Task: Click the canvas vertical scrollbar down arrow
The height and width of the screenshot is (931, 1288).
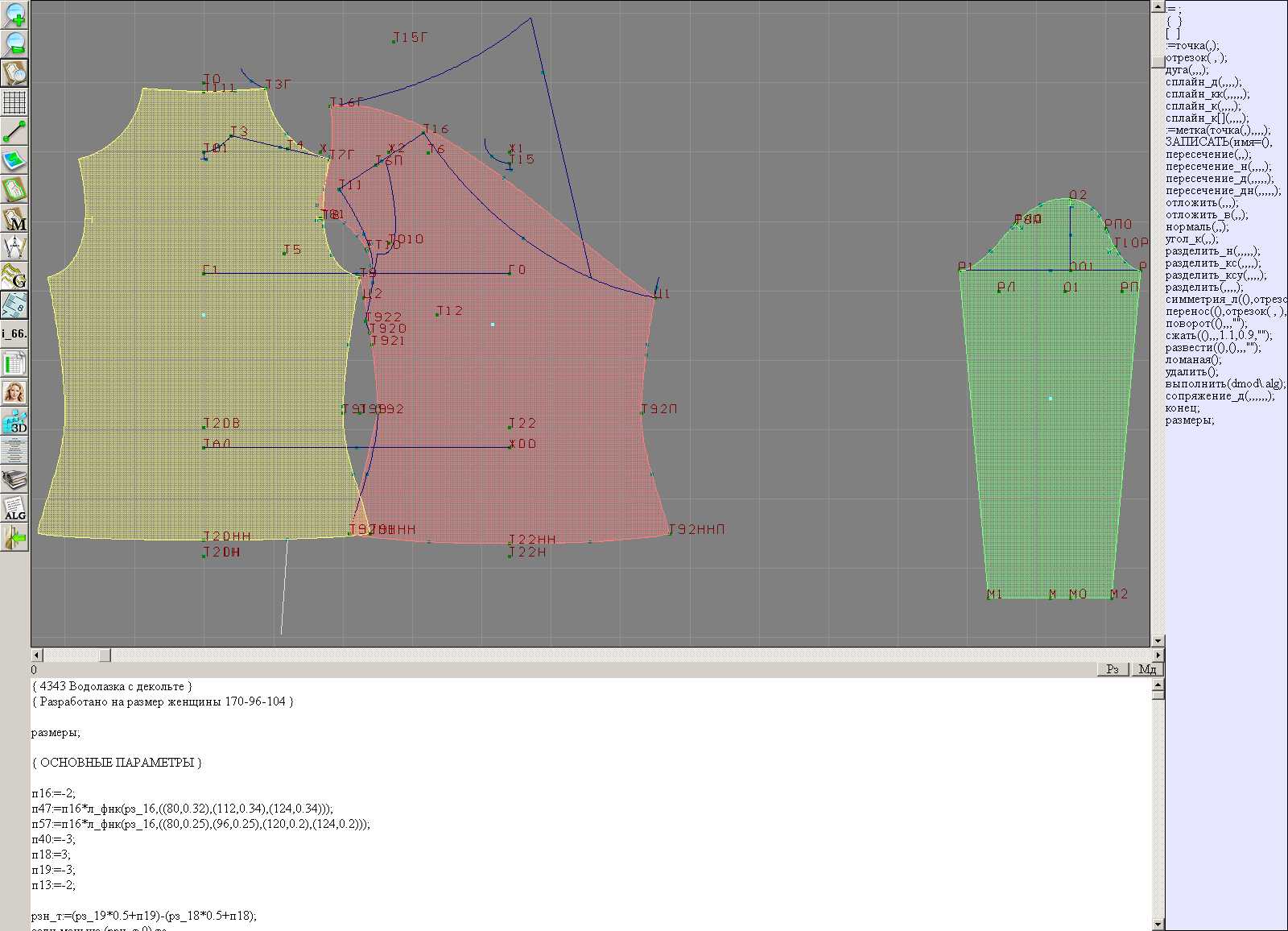Action: click(x=1158, y=641)
